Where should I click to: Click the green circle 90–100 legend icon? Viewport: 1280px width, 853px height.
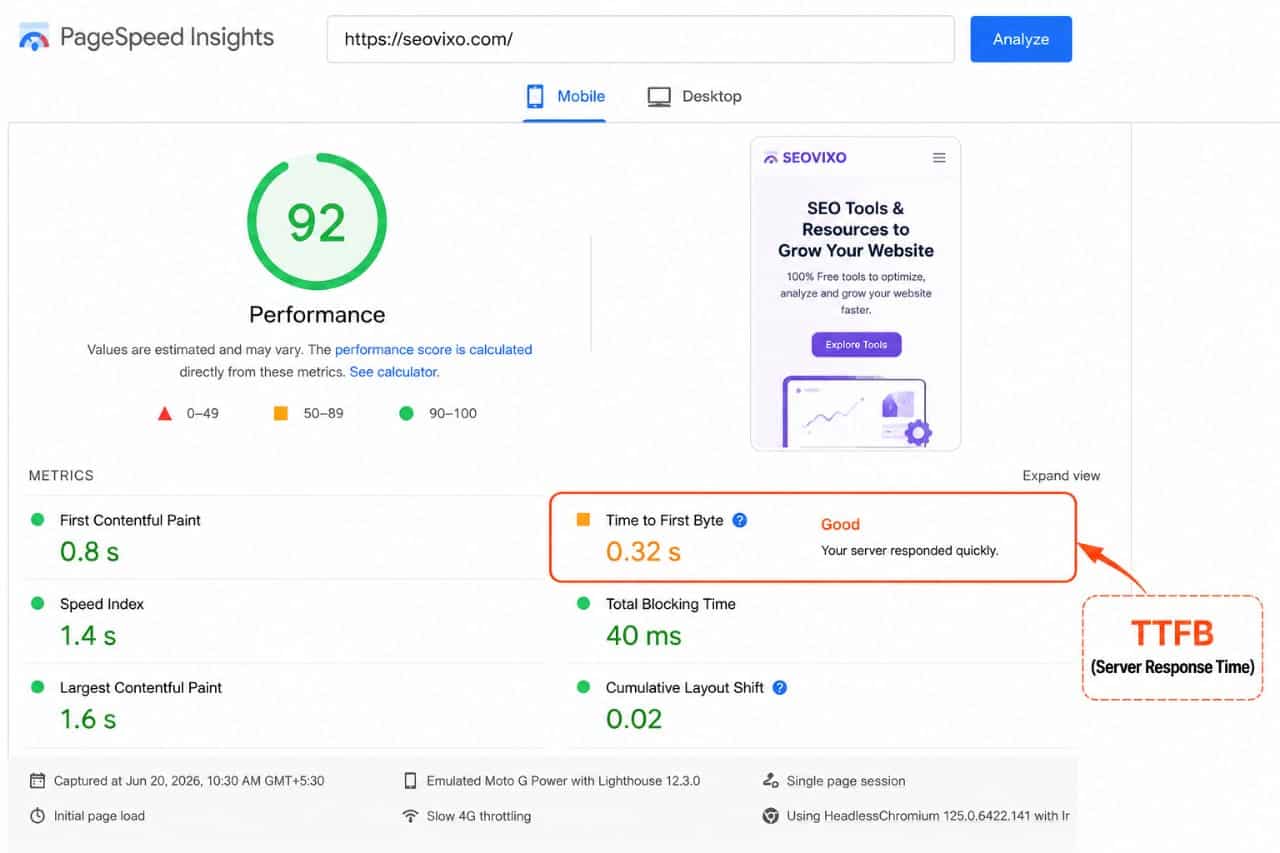(406, 413)
